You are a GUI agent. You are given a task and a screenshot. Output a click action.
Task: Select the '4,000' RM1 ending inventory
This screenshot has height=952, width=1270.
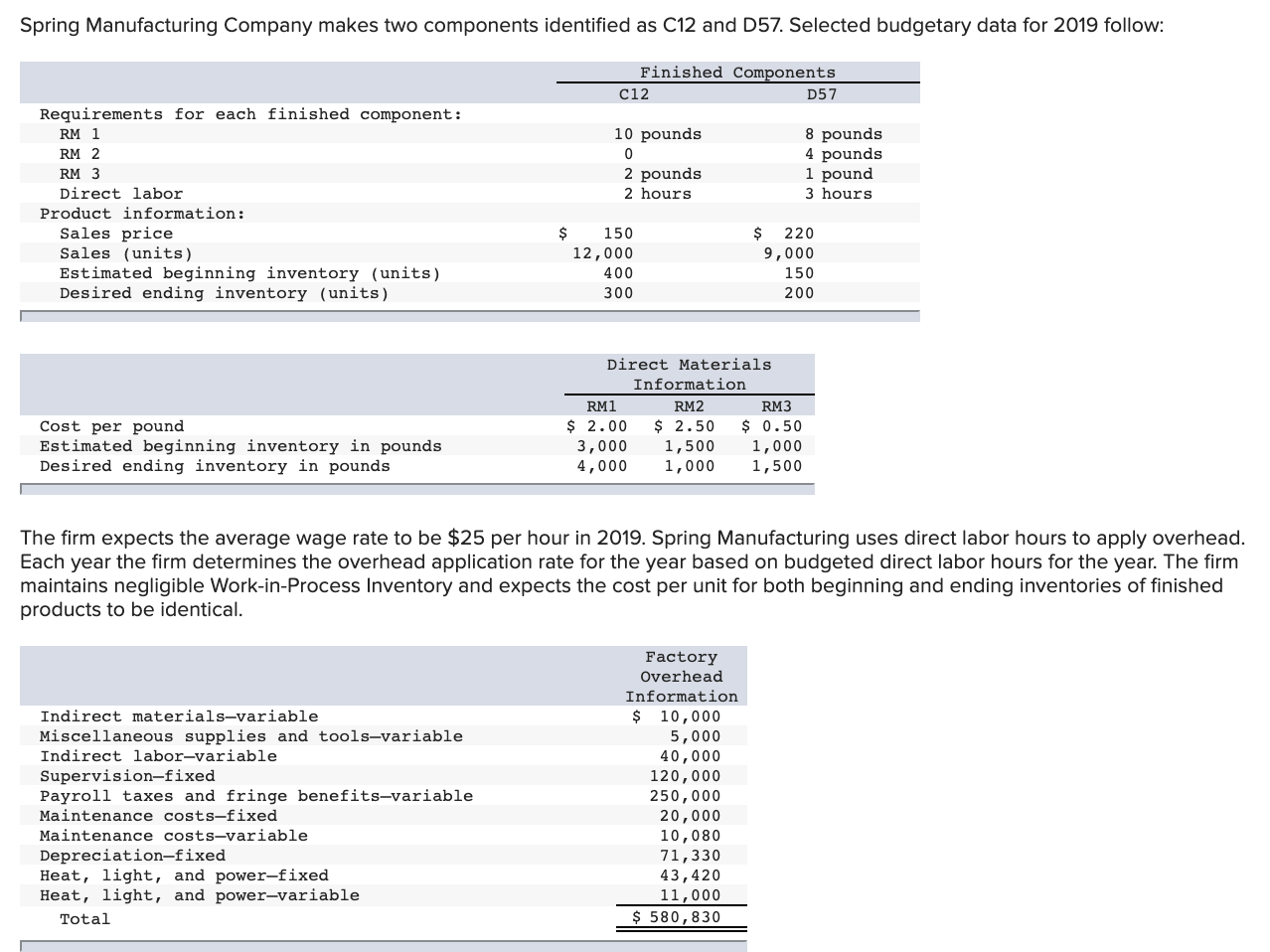coord(602,466)
